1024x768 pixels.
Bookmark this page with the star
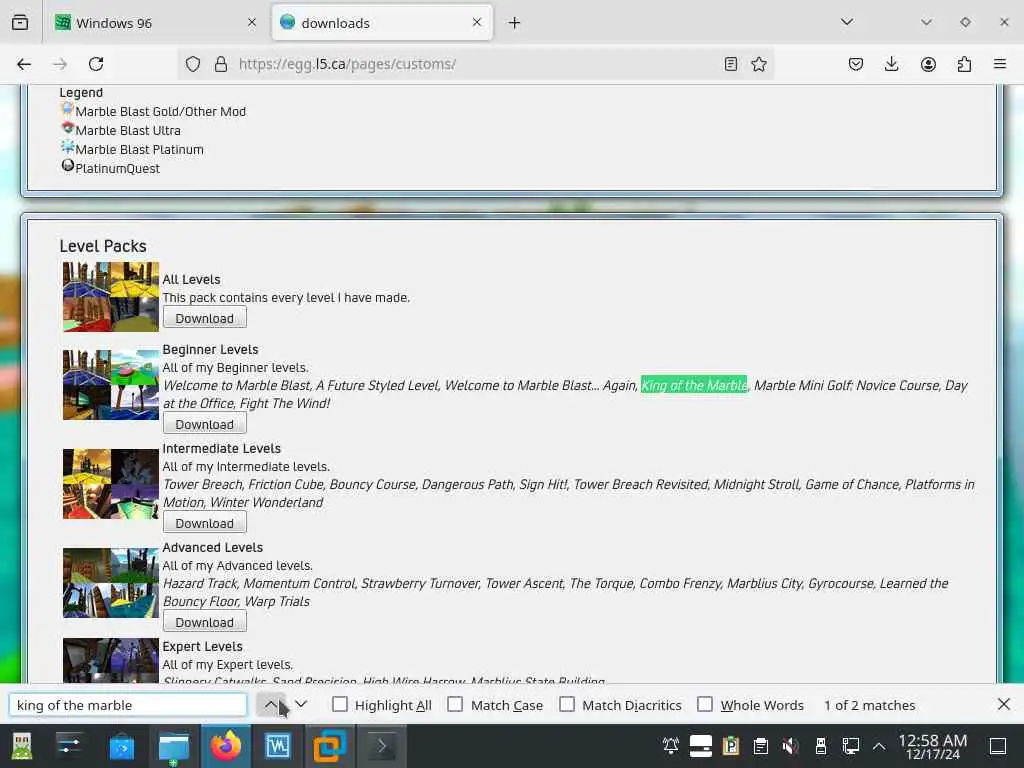[758, 64]
